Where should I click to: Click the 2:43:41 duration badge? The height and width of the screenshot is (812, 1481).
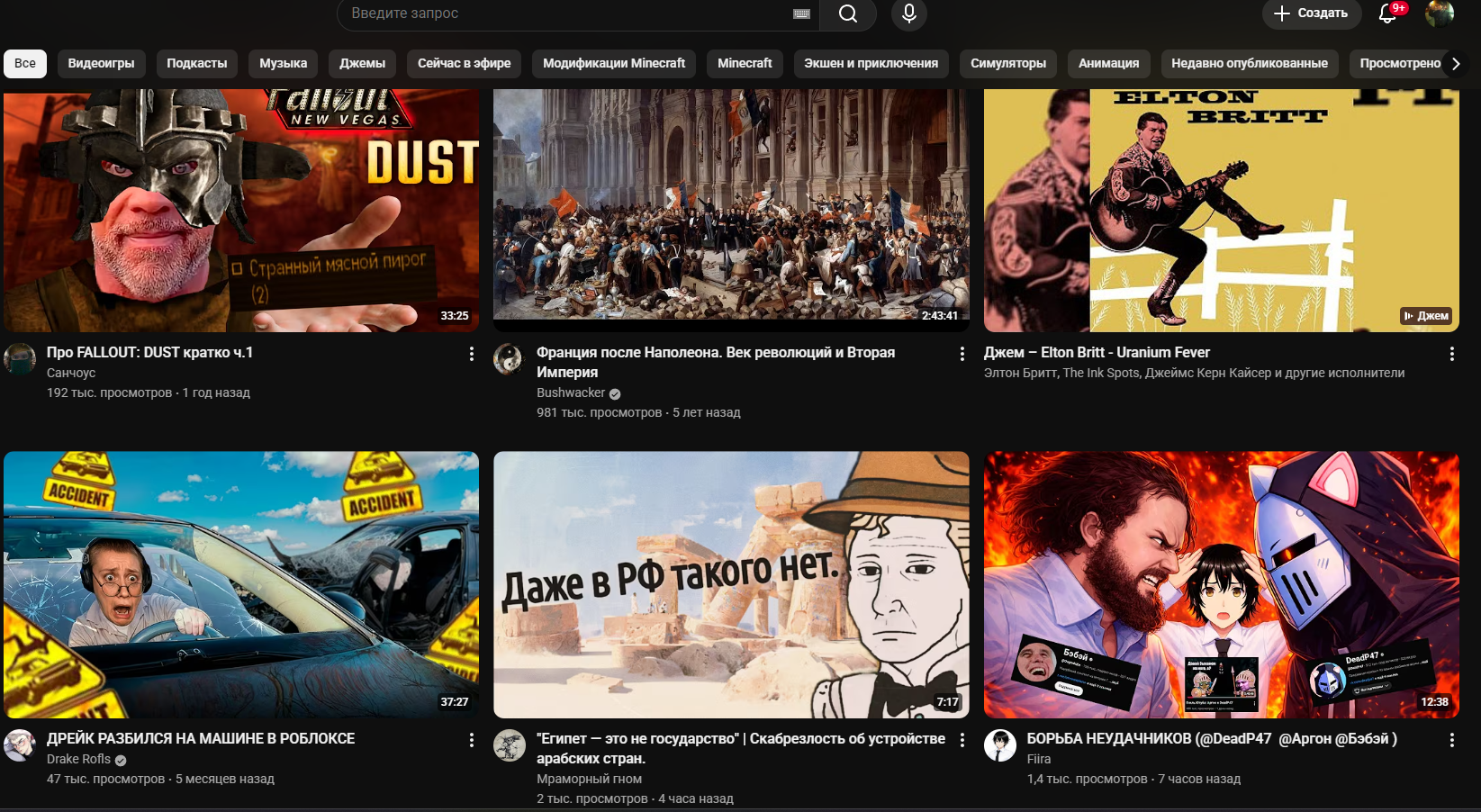point(940,316)
